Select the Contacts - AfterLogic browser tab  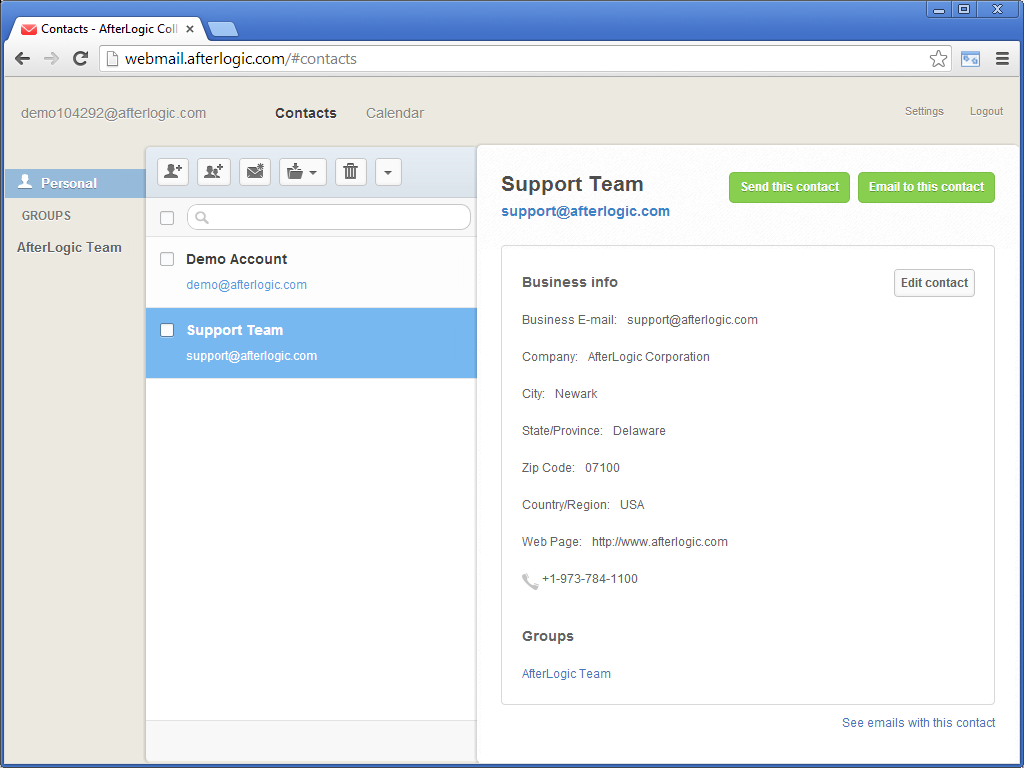pyautogui.click(x=108, y=29)
